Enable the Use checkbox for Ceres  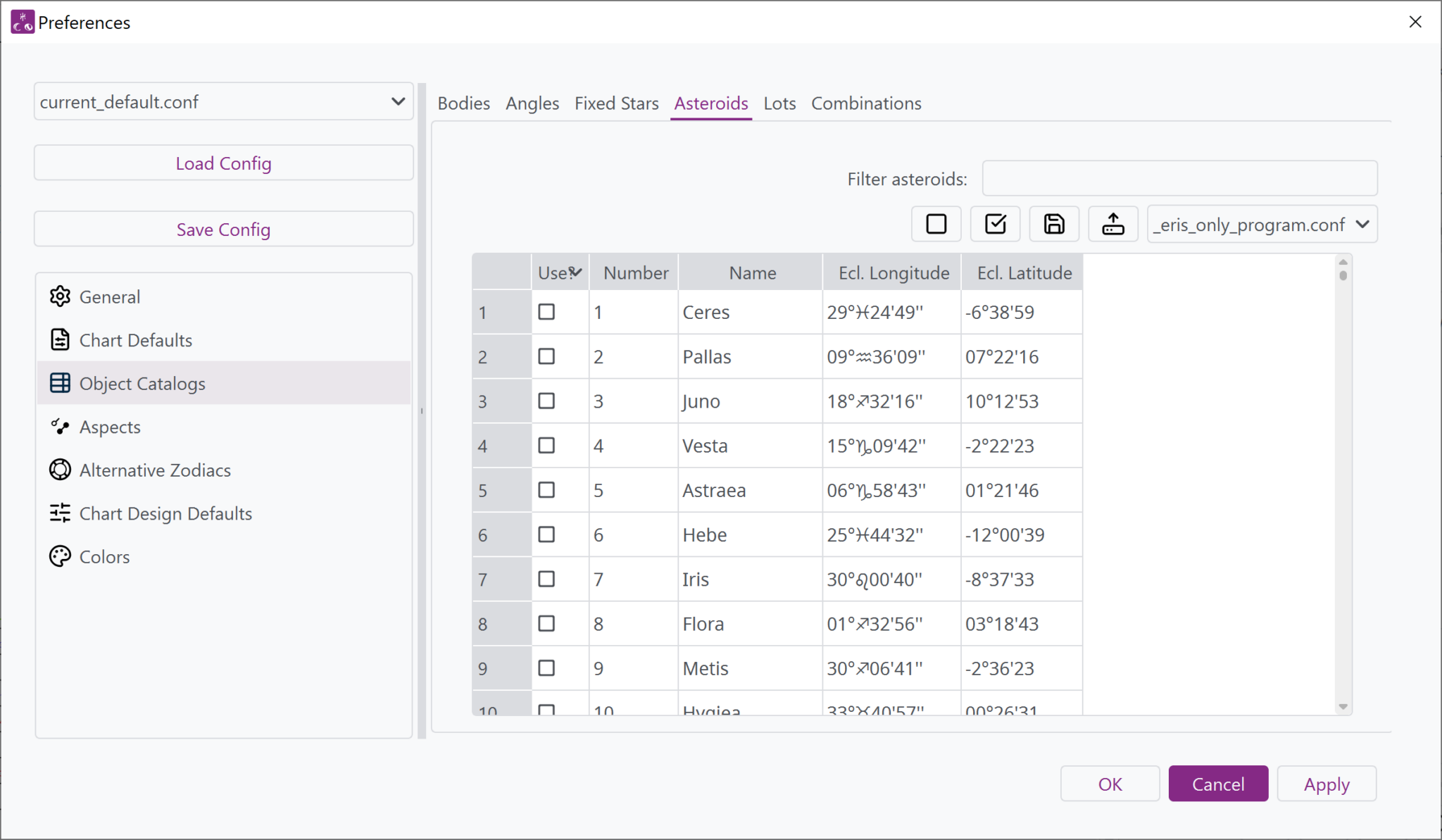547,312
